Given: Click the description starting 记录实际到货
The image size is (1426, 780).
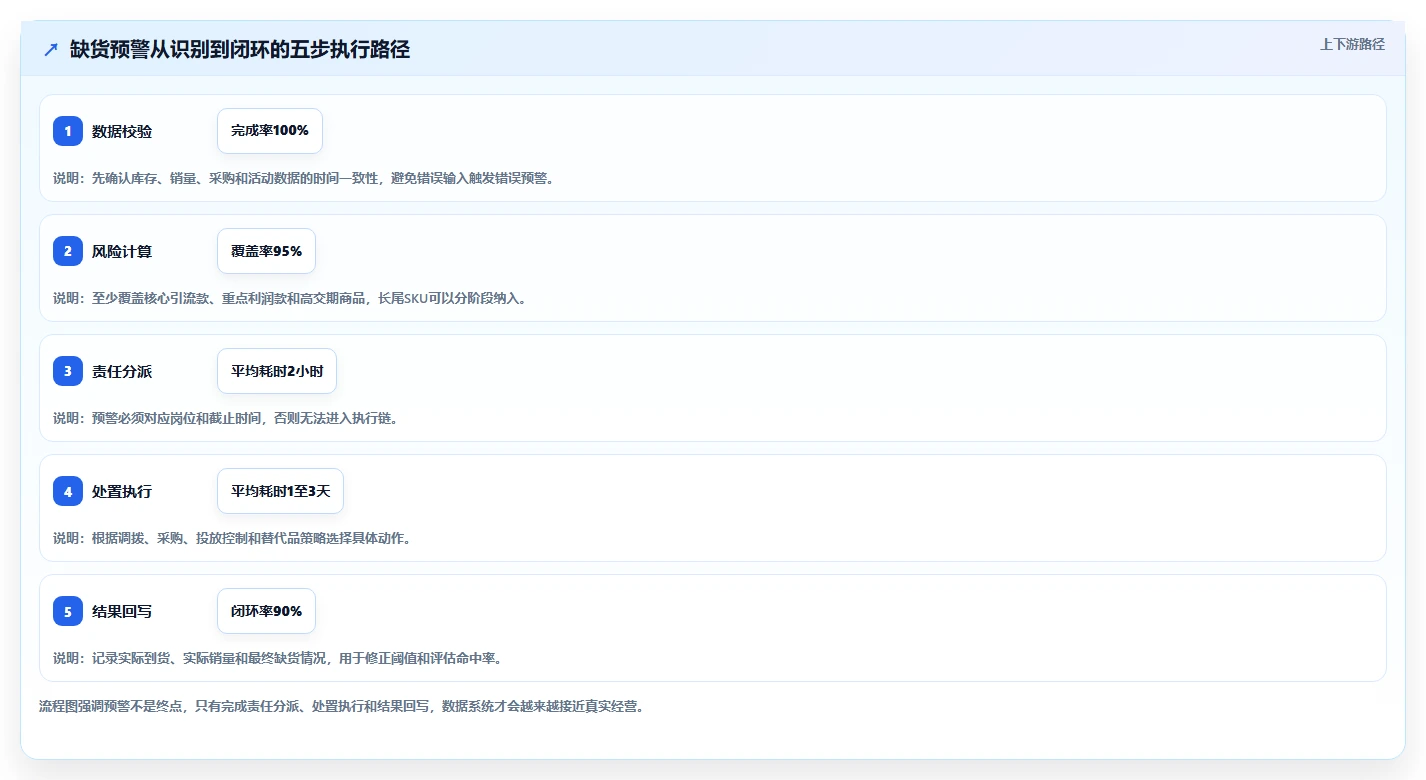Looking at the screenshot, I should click(x=278, y=658).
